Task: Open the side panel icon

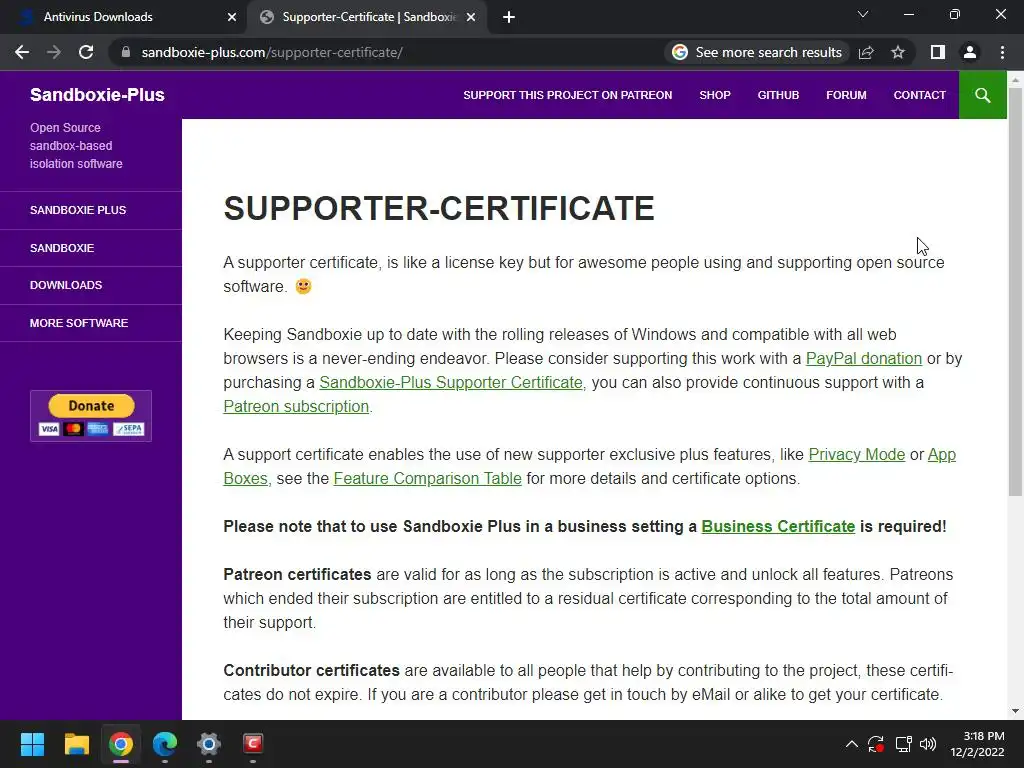Action: (938, 52)
